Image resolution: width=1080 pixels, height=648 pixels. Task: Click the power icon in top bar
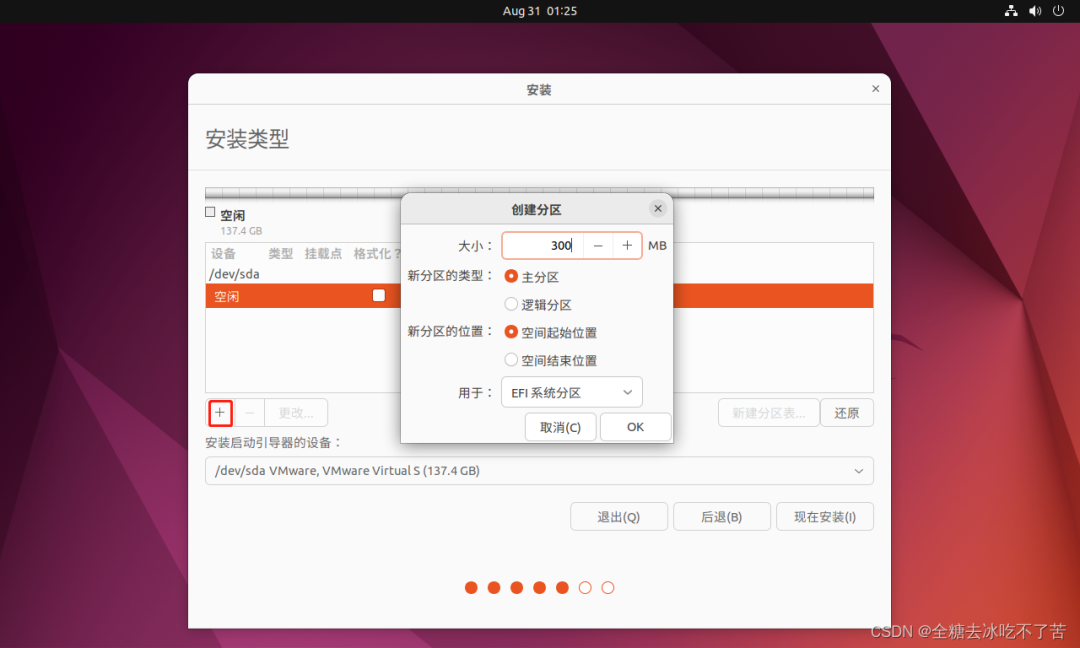pos(1057,11)
